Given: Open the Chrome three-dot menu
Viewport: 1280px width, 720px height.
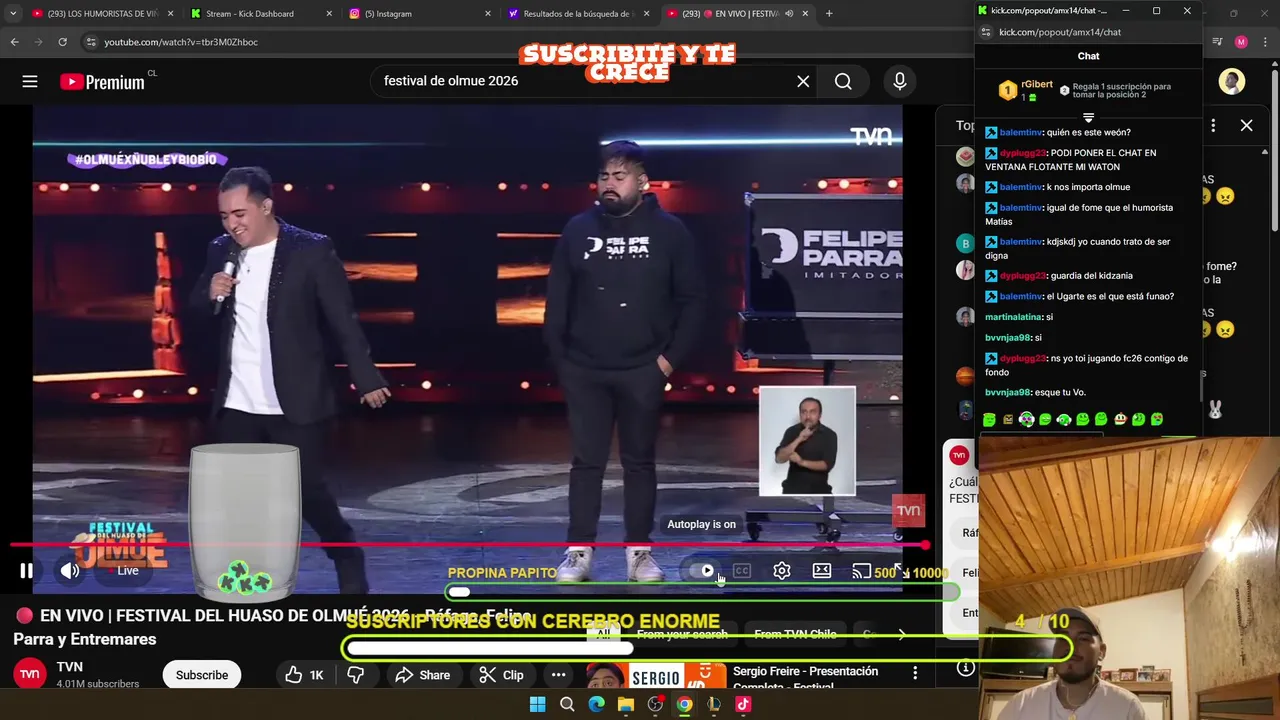Looking at the screenshot, I should pyautogui.click(x=1264, y=42).
